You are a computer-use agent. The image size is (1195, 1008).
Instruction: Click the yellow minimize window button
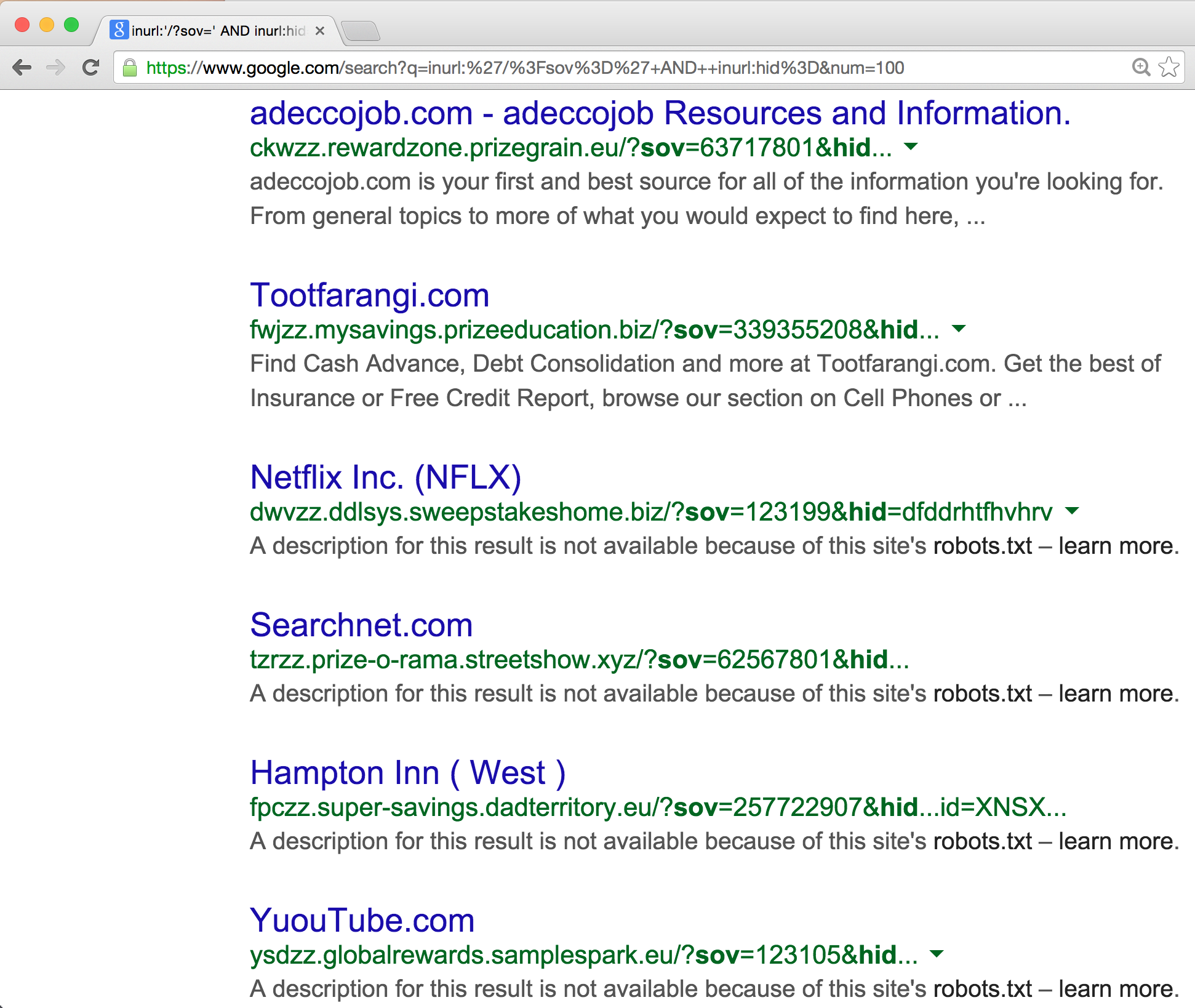tap(47, 25)
